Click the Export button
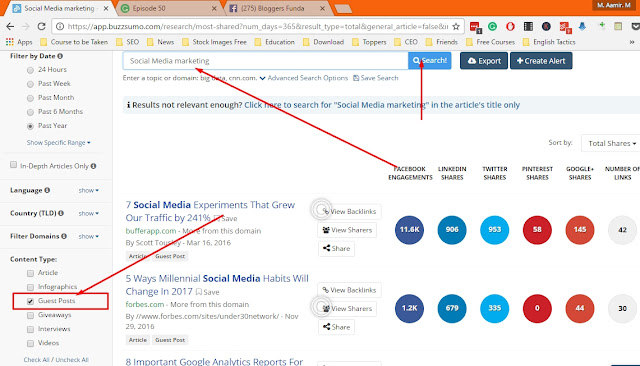 click(484, 61)
